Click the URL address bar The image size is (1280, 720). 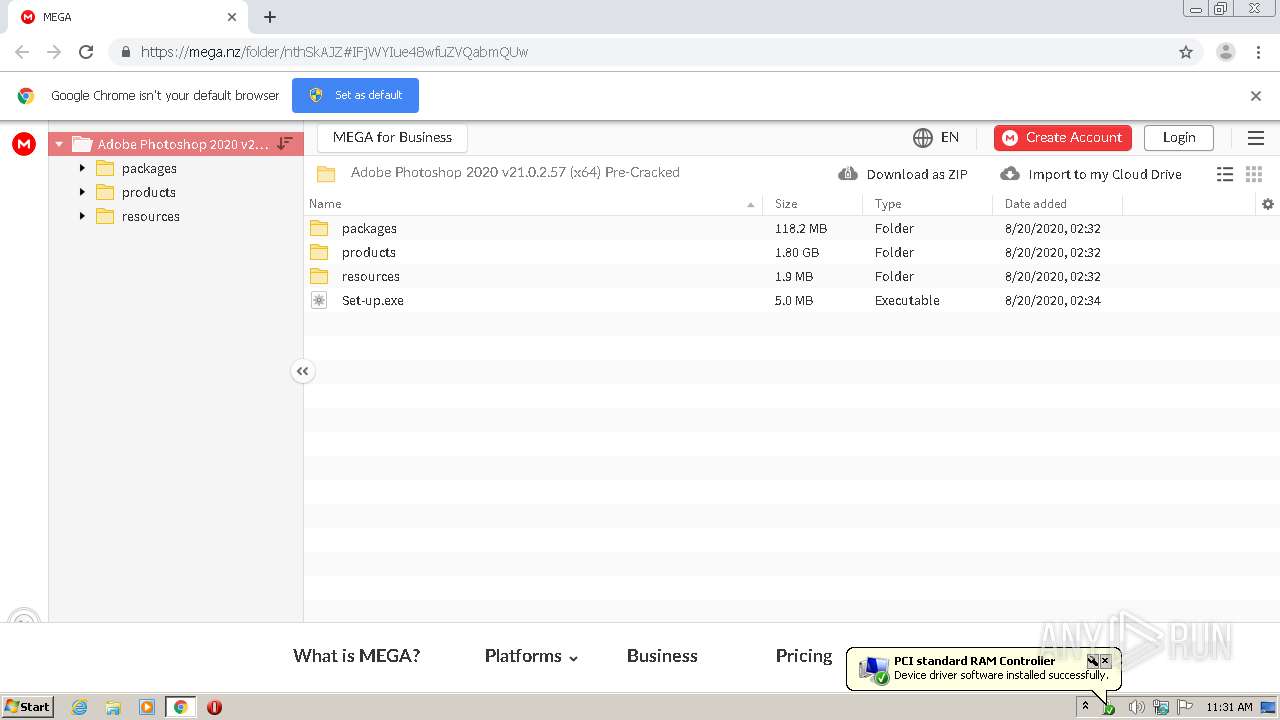tap(640, 52)
